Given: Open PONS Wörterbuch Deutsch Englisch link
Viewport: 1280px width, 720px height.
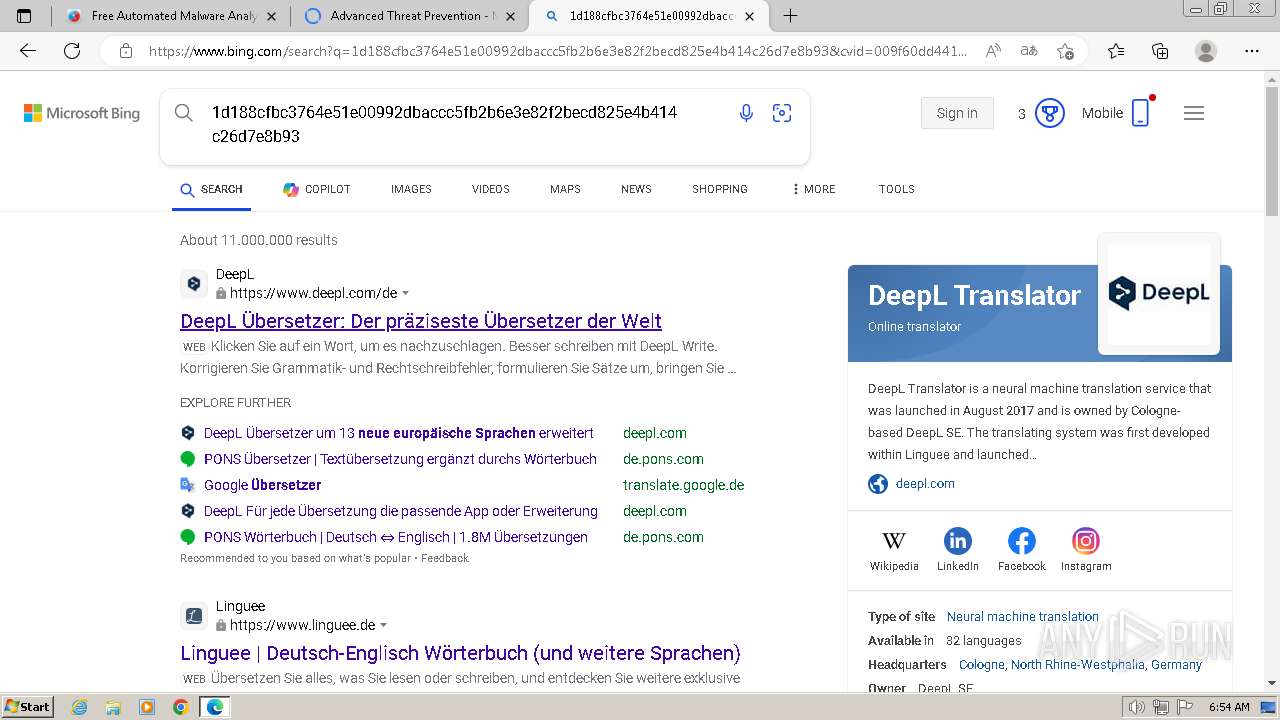Looking at the screenshot, I should click(x=396, y=537).
